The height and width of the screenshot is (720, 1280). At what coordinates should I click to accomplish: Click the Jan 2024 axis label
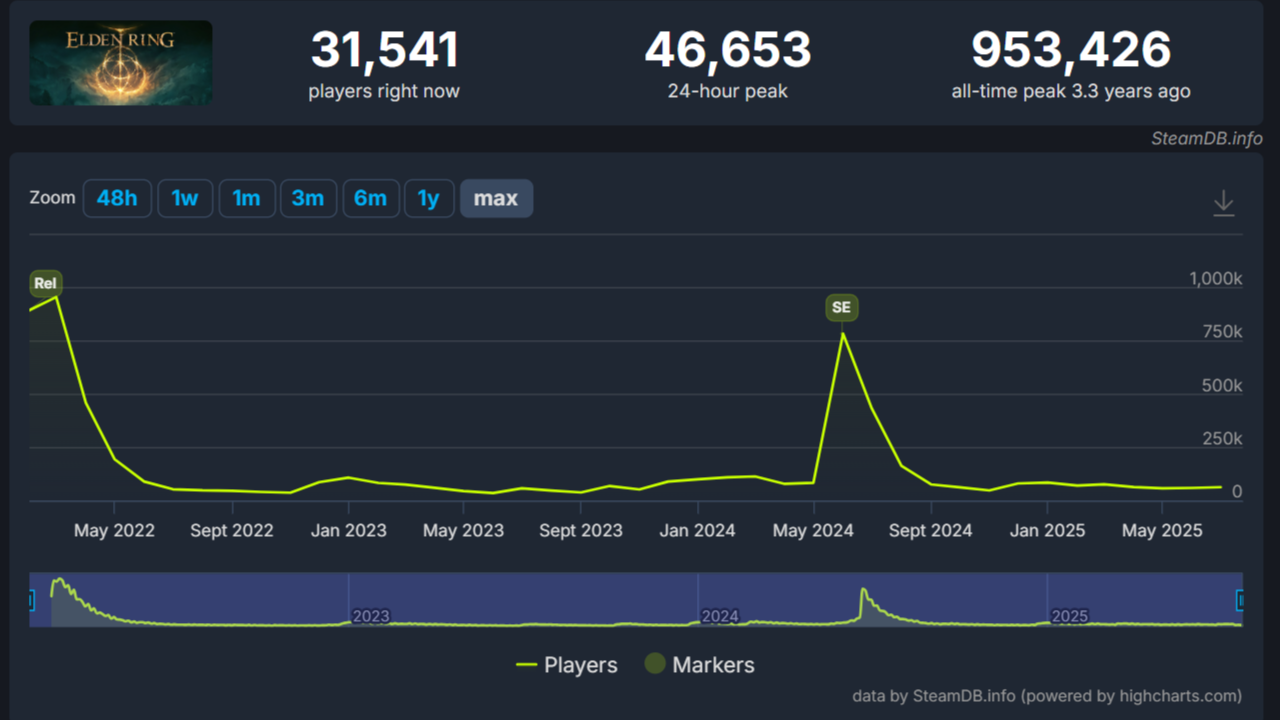(x=697, y=530)
